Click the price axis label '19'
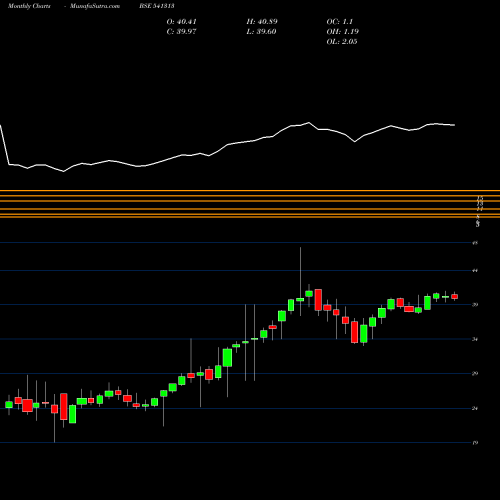The image size is (500, 500). click(x=475, y=443)
